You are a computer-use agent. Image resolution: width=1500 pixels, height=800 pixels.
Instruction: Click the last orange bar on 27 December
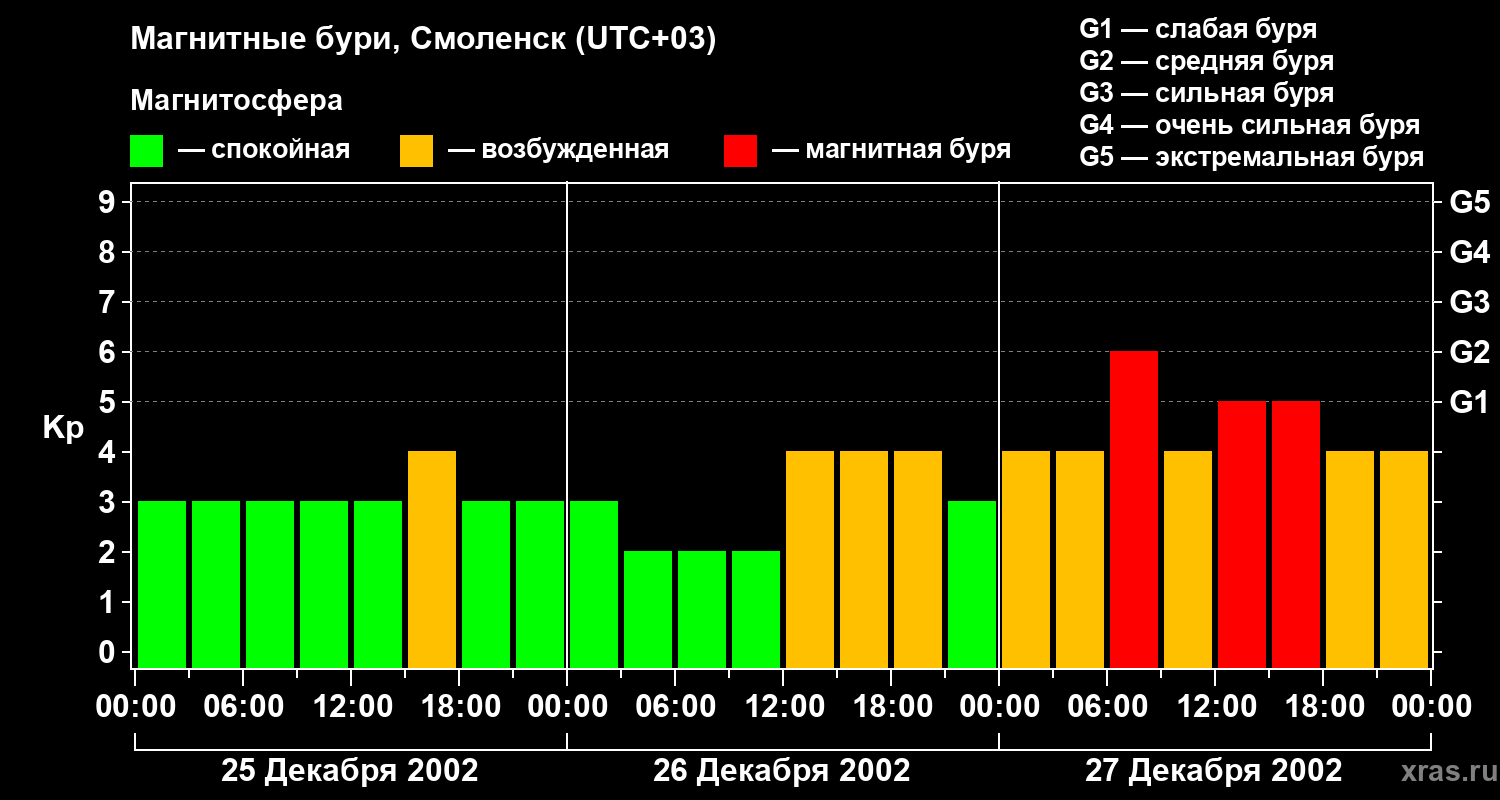tap(1404, 559)
